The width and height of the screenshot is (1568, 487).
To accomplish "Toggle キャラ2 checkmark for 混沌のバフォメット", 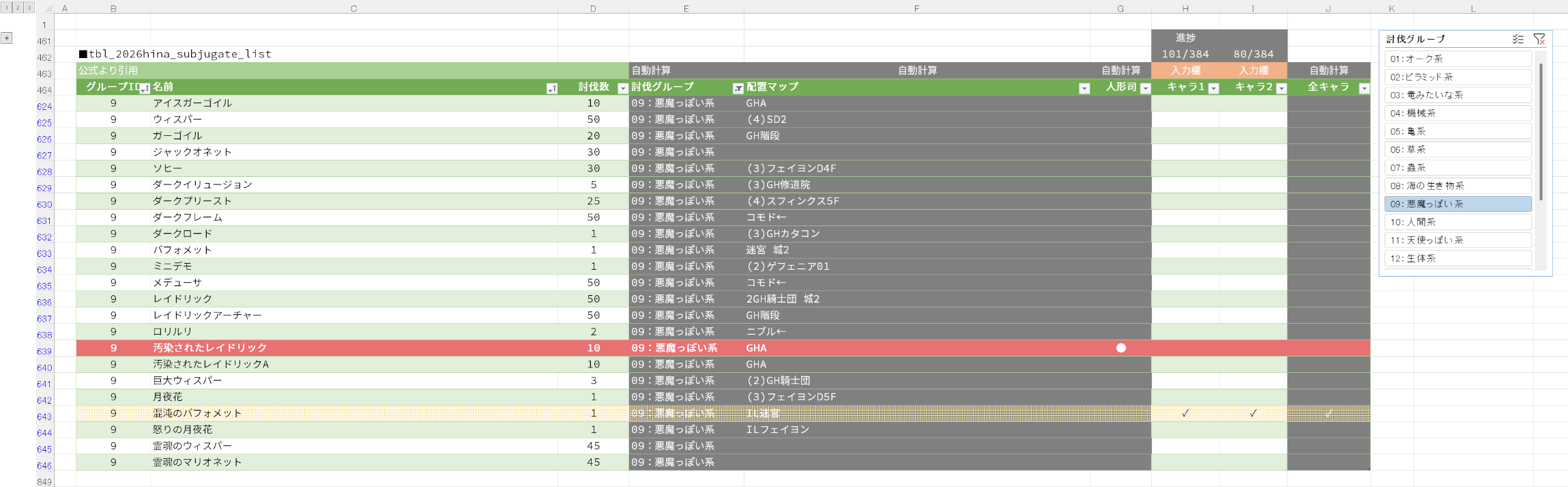I will (1253, 413).
